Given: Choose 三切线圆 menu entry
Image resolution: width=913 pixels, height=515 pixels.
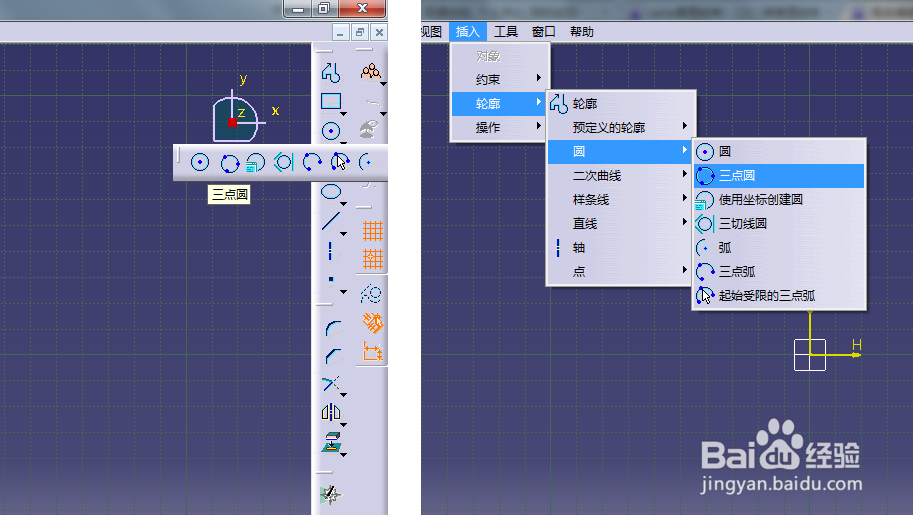Looking at the screenshot, I should pyautogui.click(x=779, y=223).
